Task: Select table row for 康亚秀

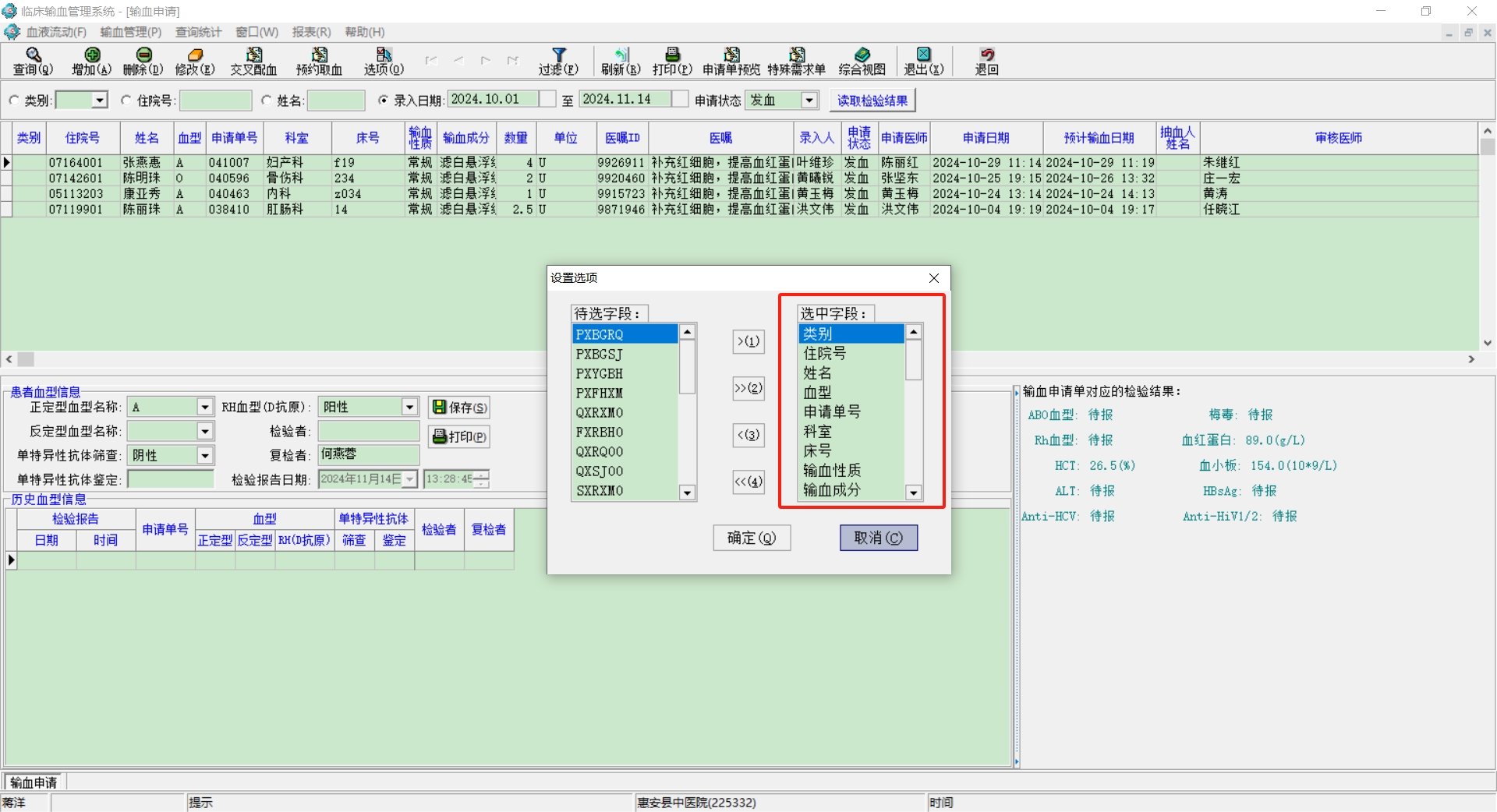Action: click(x=739, y=193)
